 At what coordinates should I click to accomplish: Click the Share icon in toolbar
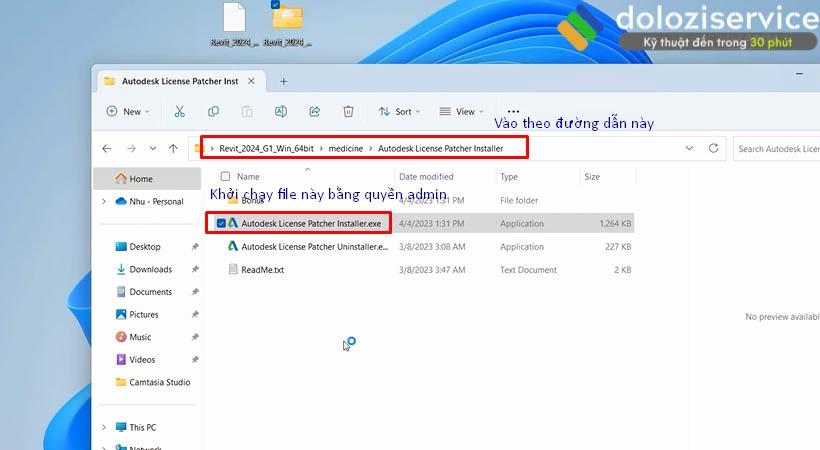(315, 111)
